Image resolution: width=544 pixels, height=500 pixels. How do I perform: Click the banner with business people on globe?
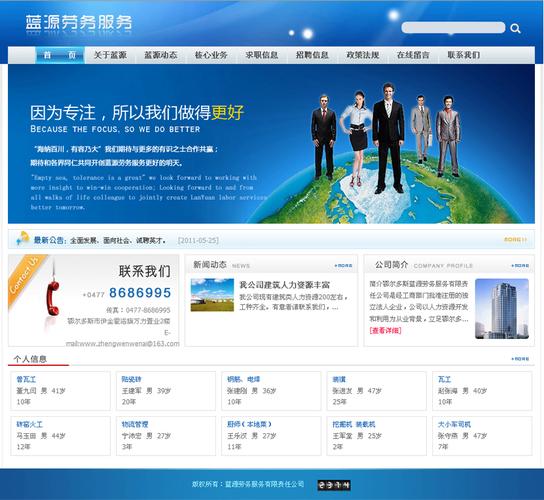click(271, 144)
